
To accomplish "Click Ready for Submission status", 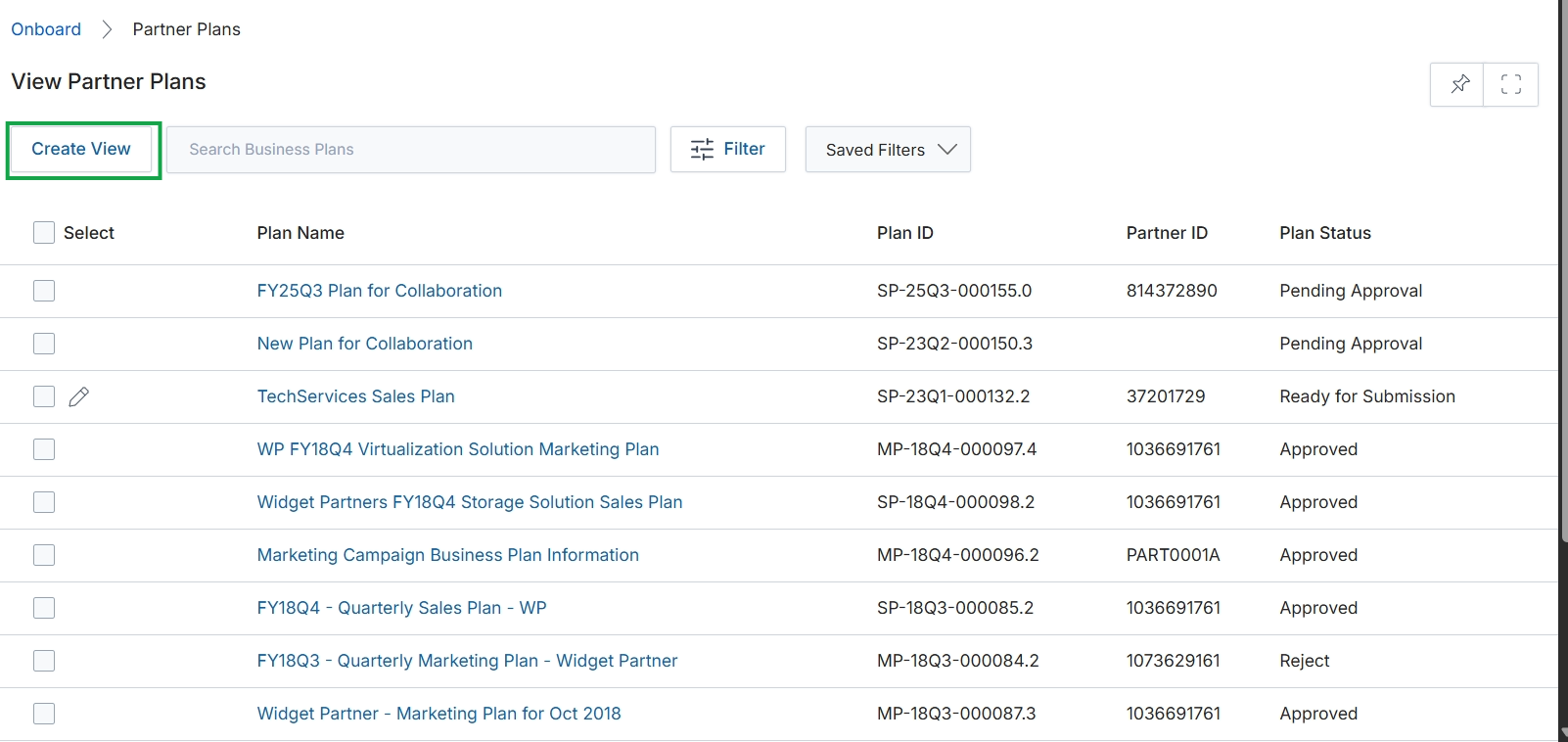I will click(x=1367, y=396).
